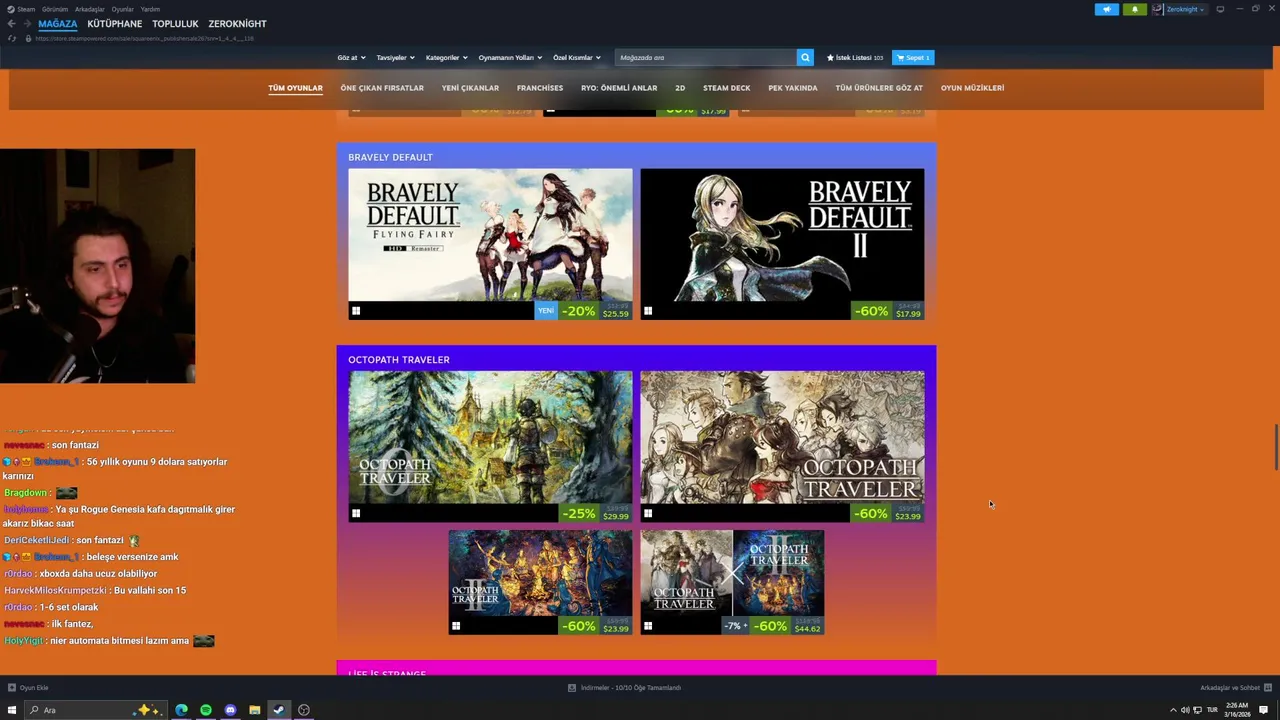Click Oyun Ekle add game button

(x=28, y=688)
